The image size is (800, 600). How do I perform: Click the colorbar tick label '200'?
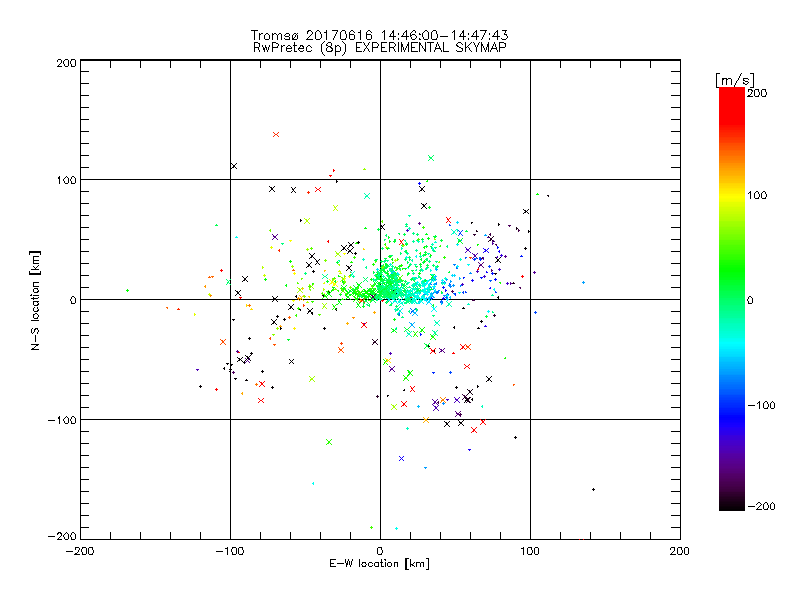(757, 93)
